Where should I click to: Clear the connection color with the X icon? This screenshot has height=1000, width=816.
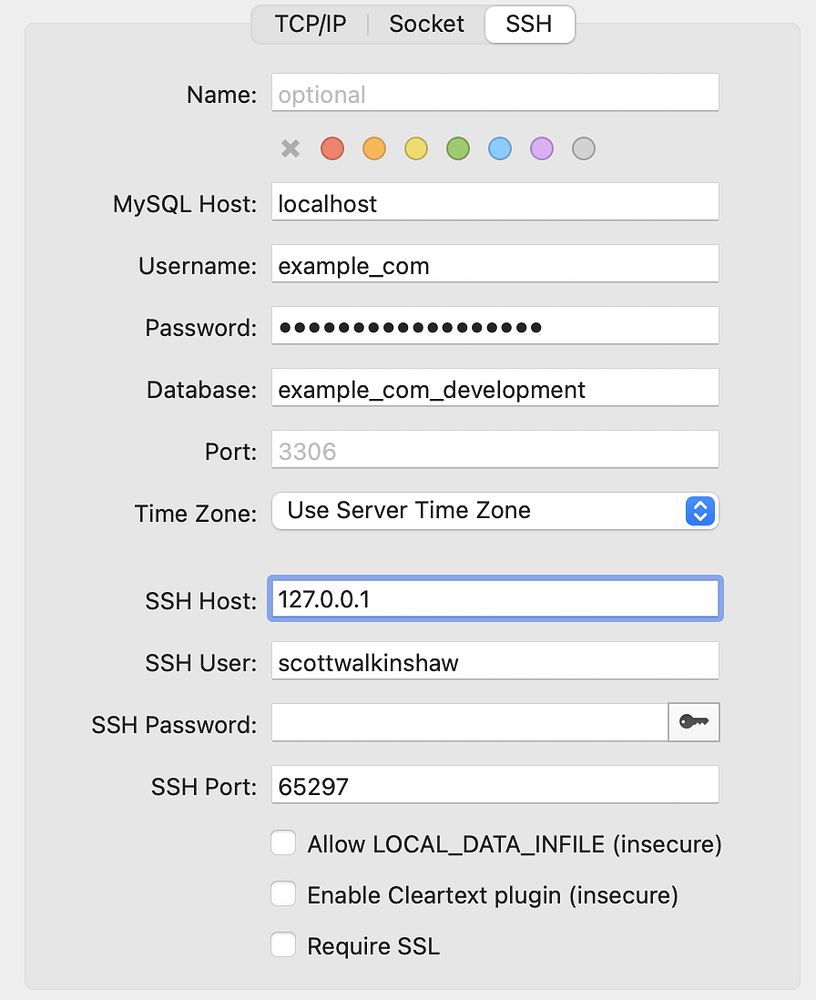290,148
